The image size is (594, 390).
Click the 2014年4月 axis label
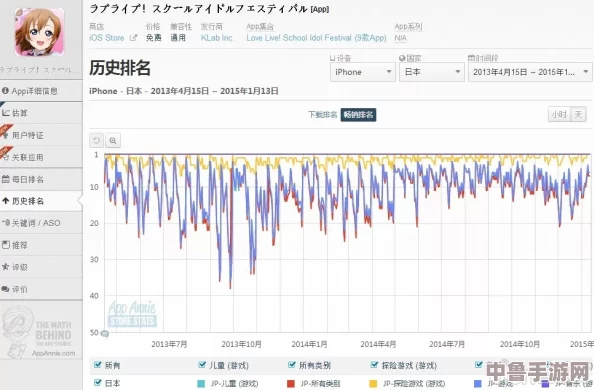click(x=378, y=344)
